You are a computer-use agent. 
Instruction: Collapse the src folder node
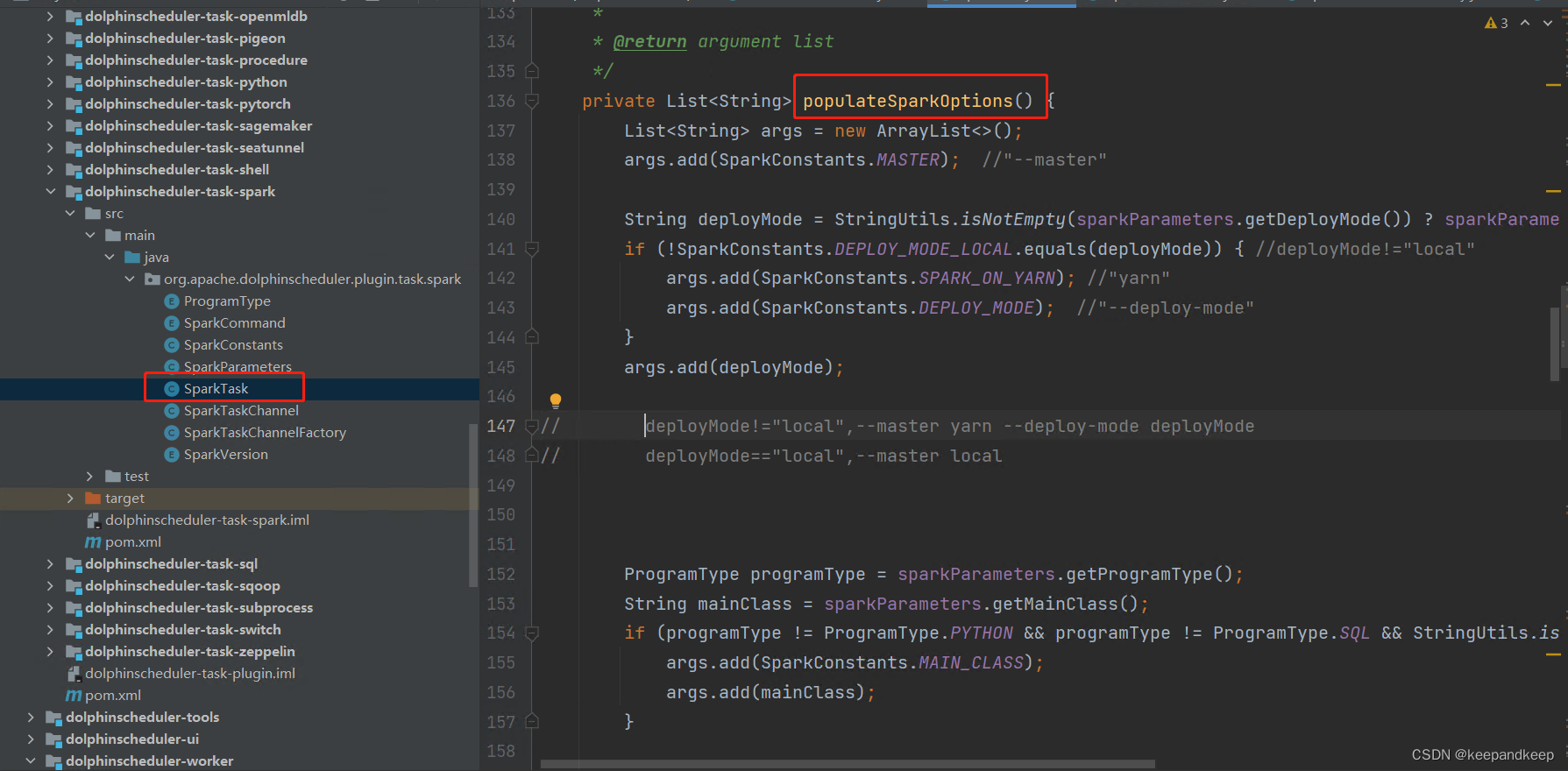70,214
